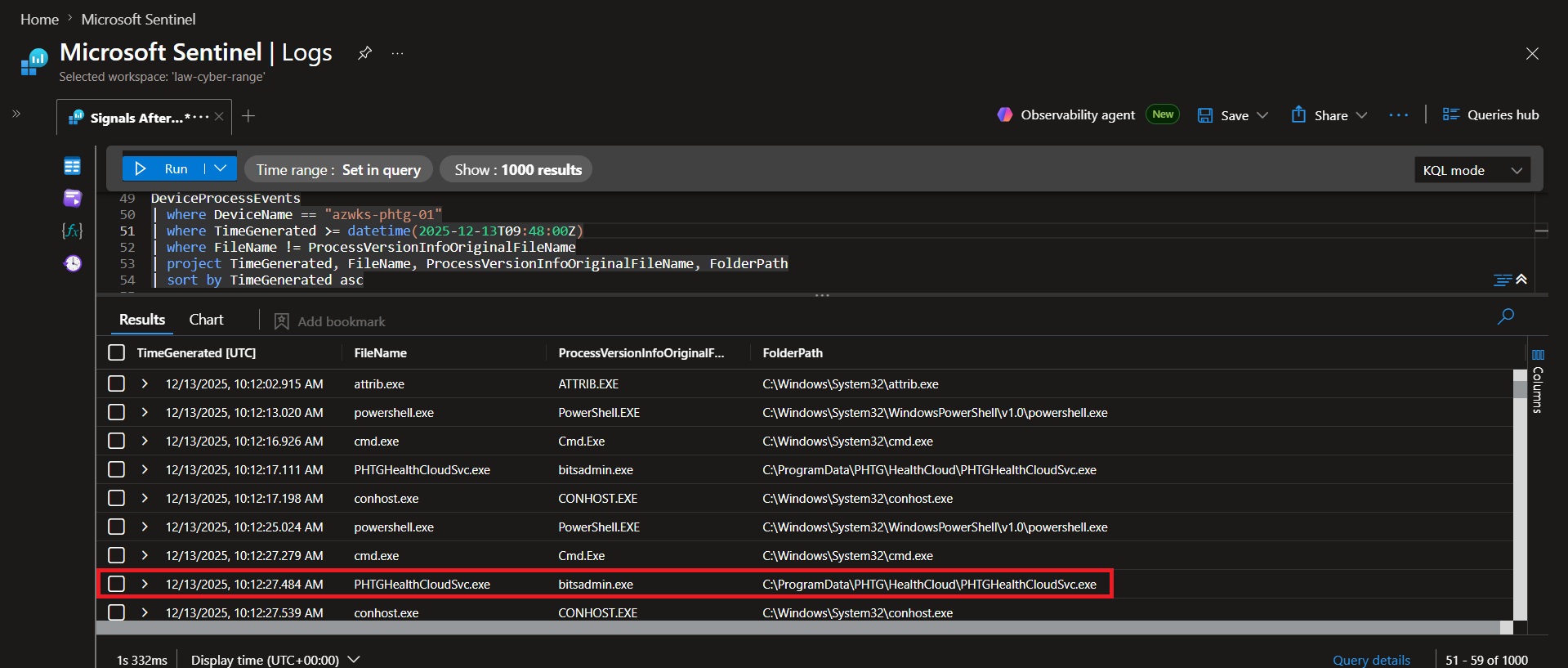Add a new query tab
The height and width of the screenshot is (668, 1568).
pos(248,116)
